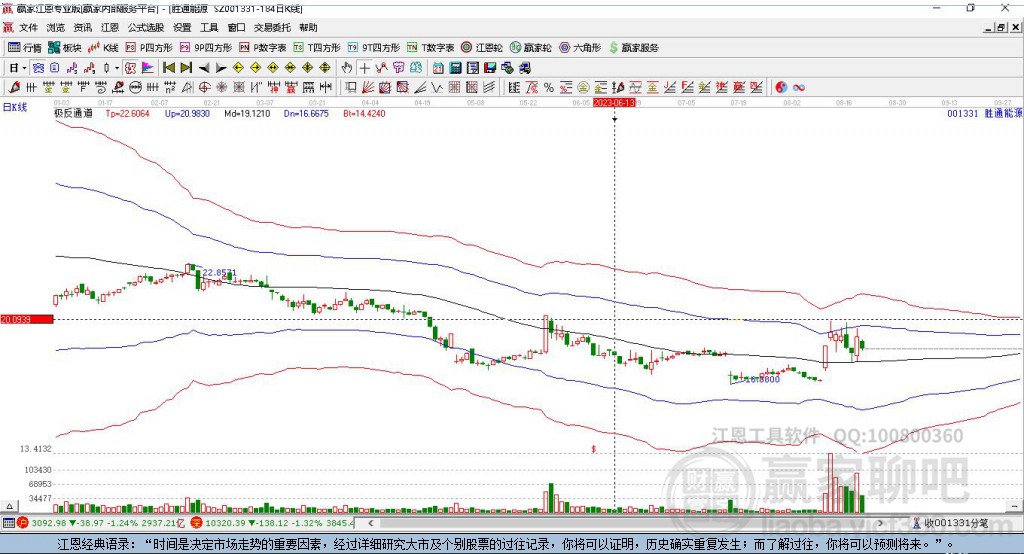Open the 交易委托 menu

pos(272,27)
